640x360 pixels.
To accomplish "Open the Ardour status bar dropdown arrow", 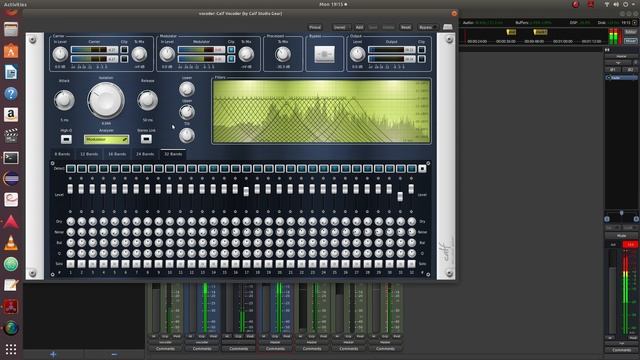I will point(634,23).
